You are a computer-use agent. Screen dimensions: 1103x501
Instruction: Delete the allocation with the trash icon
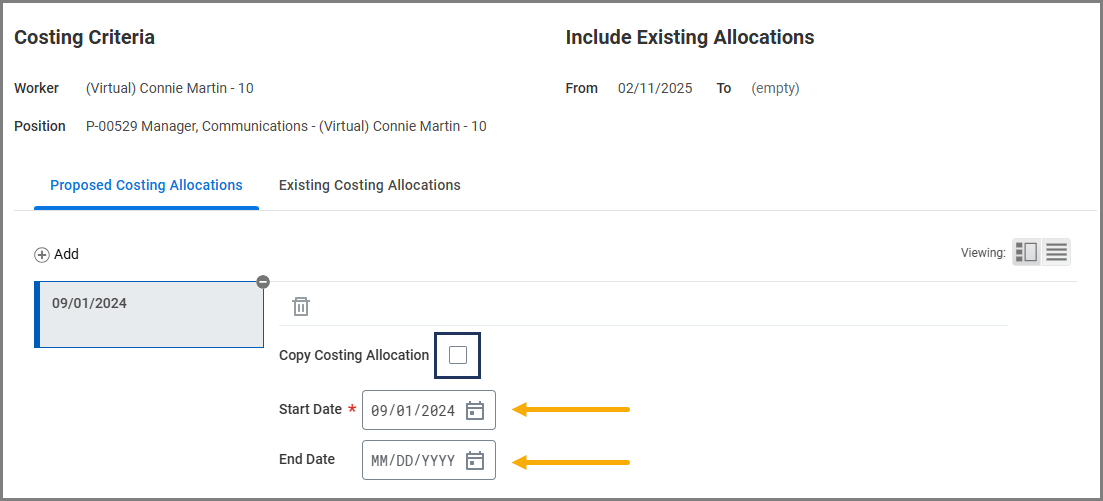pyautogui.click(x=301, y=307)
